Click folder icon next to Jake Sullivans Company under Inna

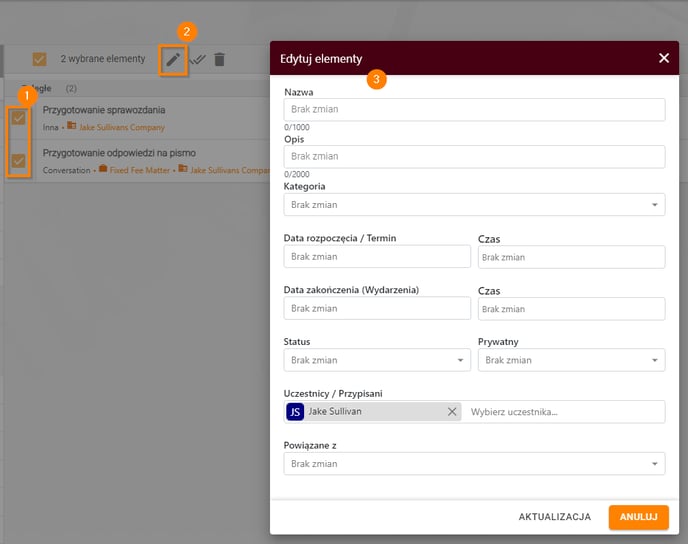pos(72,126)
